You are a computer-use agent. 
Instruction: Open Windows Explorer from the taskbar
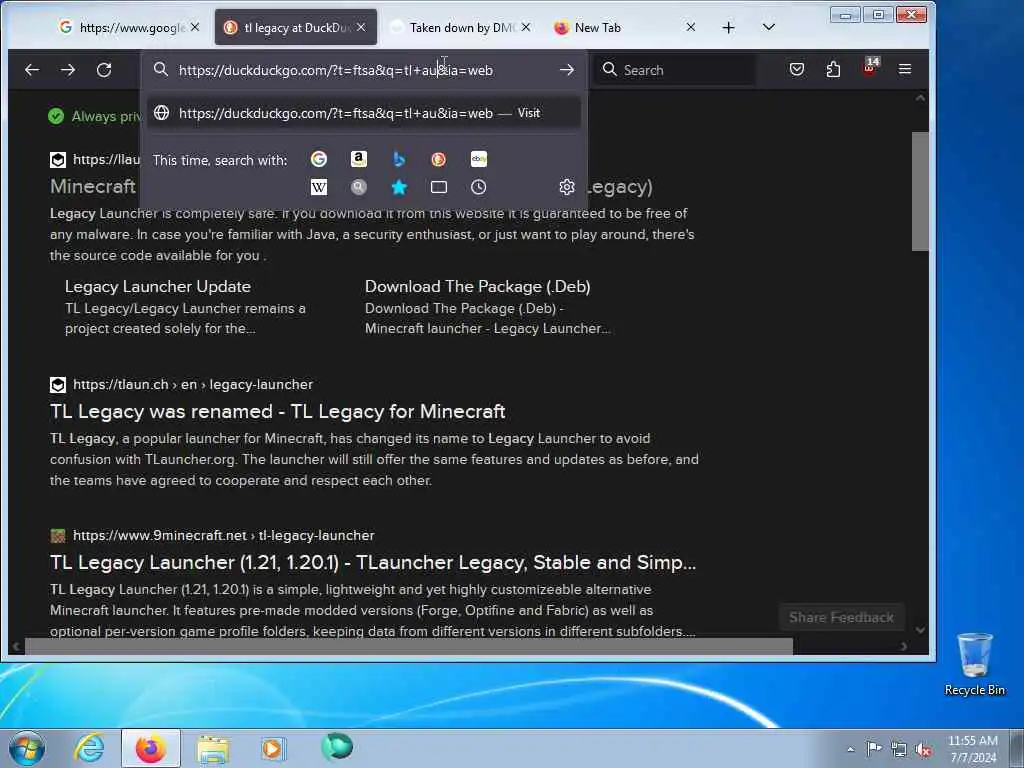(212, 749)
